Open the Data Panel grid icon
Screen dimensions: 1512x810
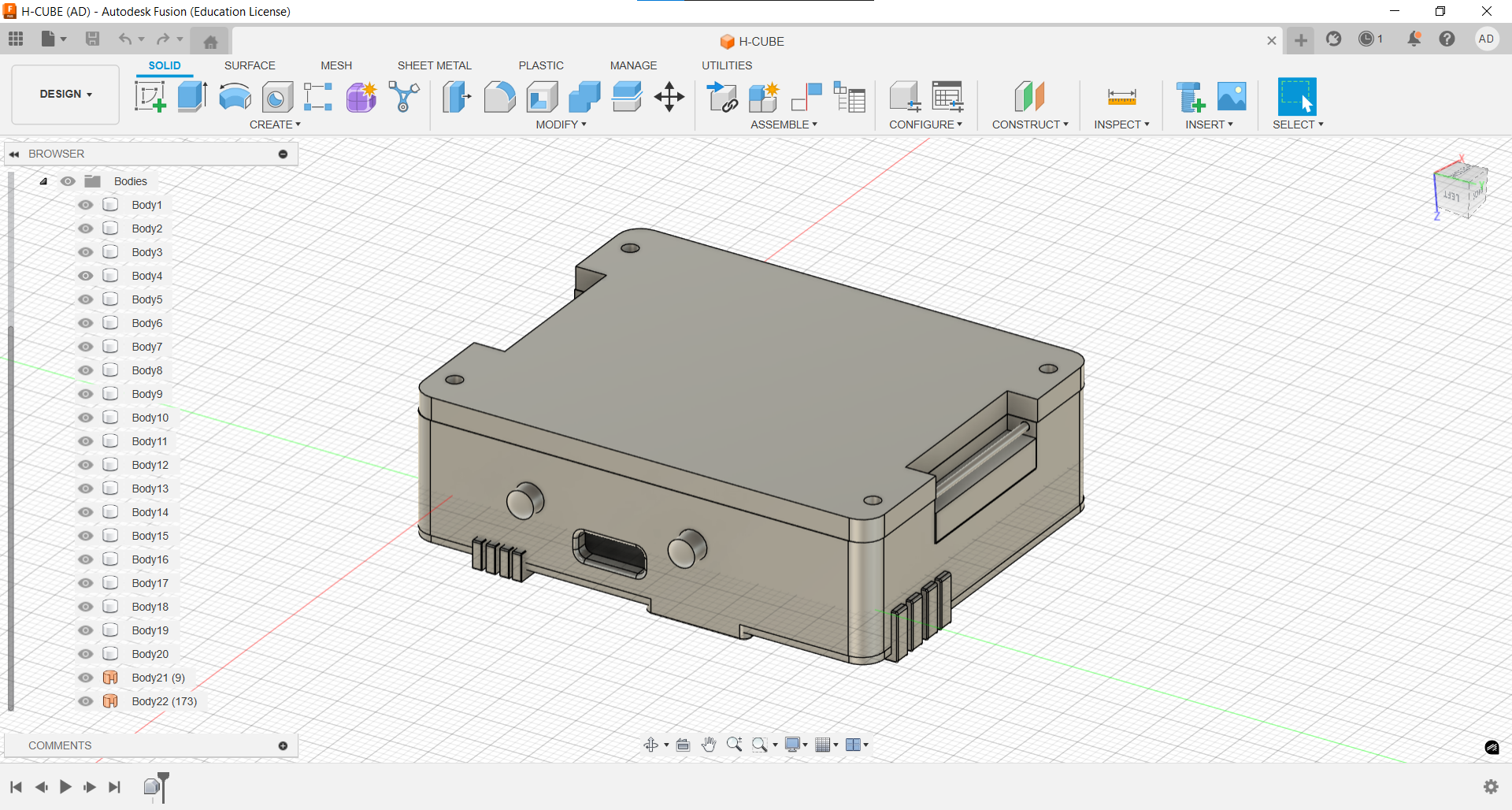point(16,39)
